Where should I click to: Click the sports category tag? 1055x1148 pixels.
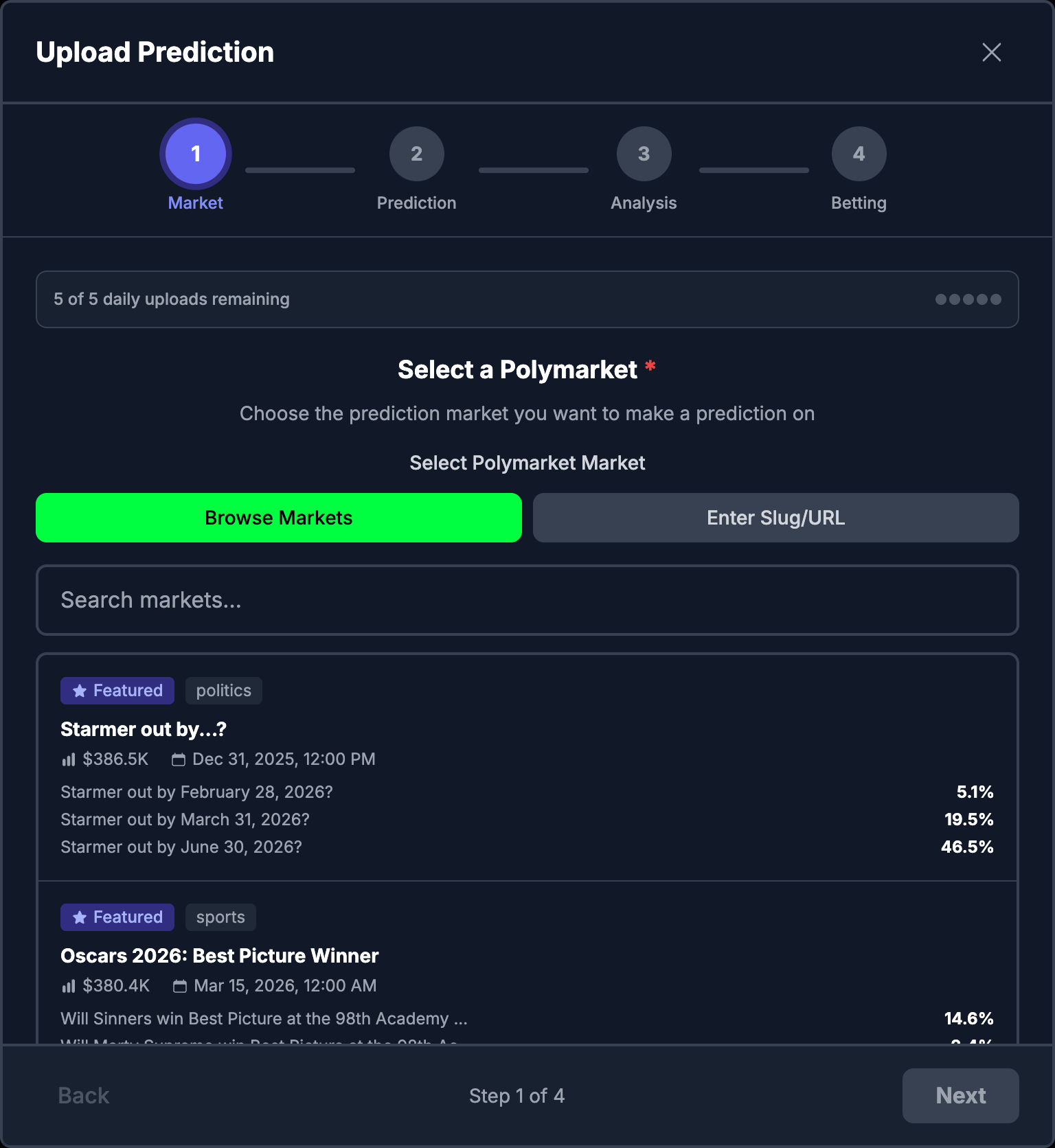click(x=220, y=917)
